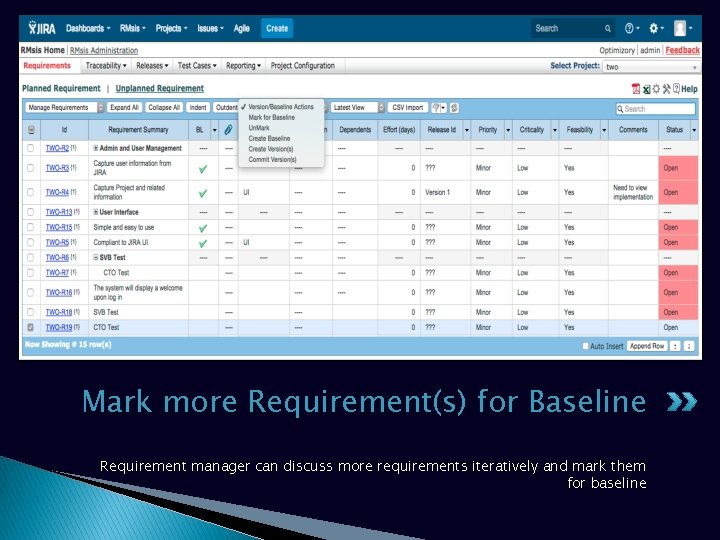Open the Release Id column filter arrow

coord(467,130)
